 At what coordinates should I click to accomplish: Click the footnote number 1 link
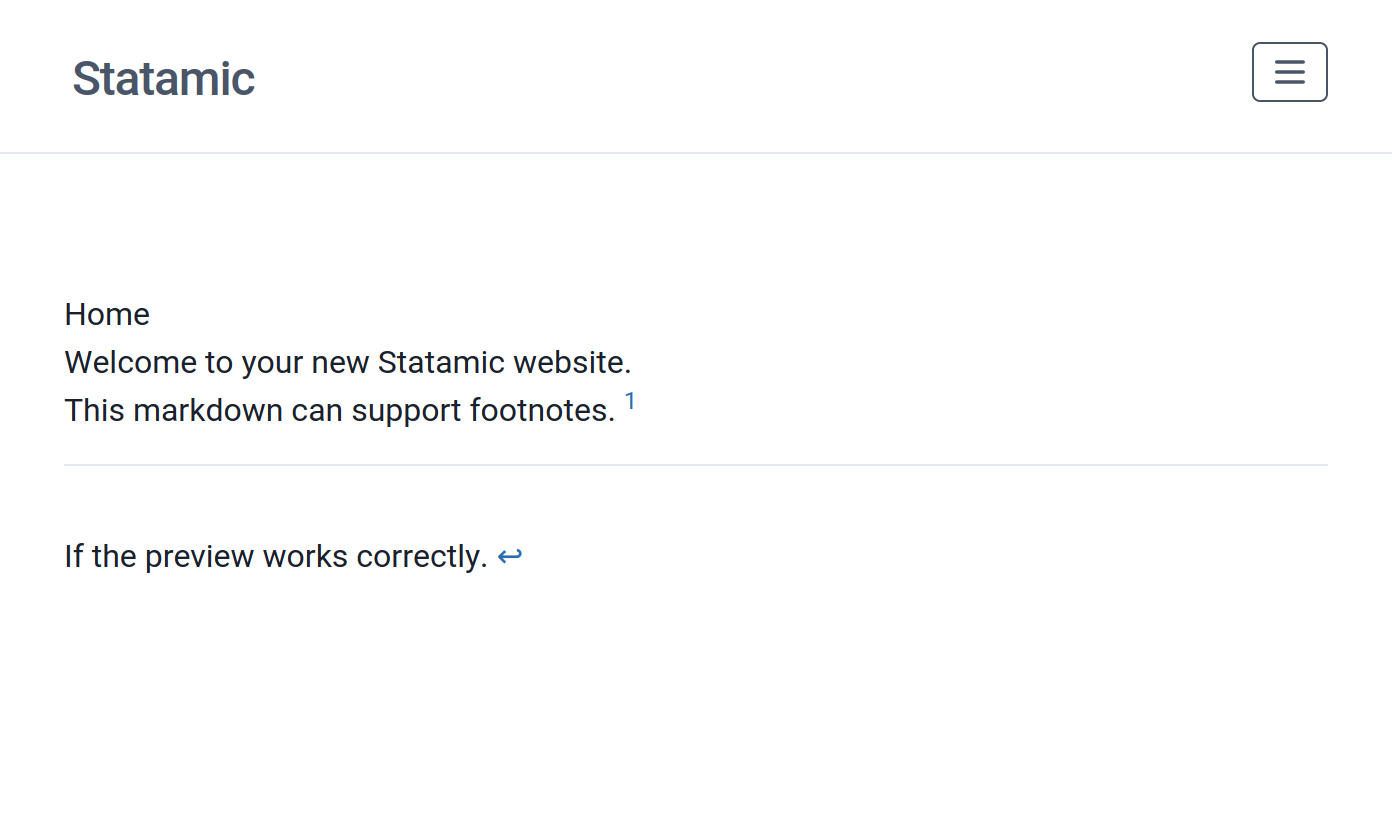click(x=629, y=399)
